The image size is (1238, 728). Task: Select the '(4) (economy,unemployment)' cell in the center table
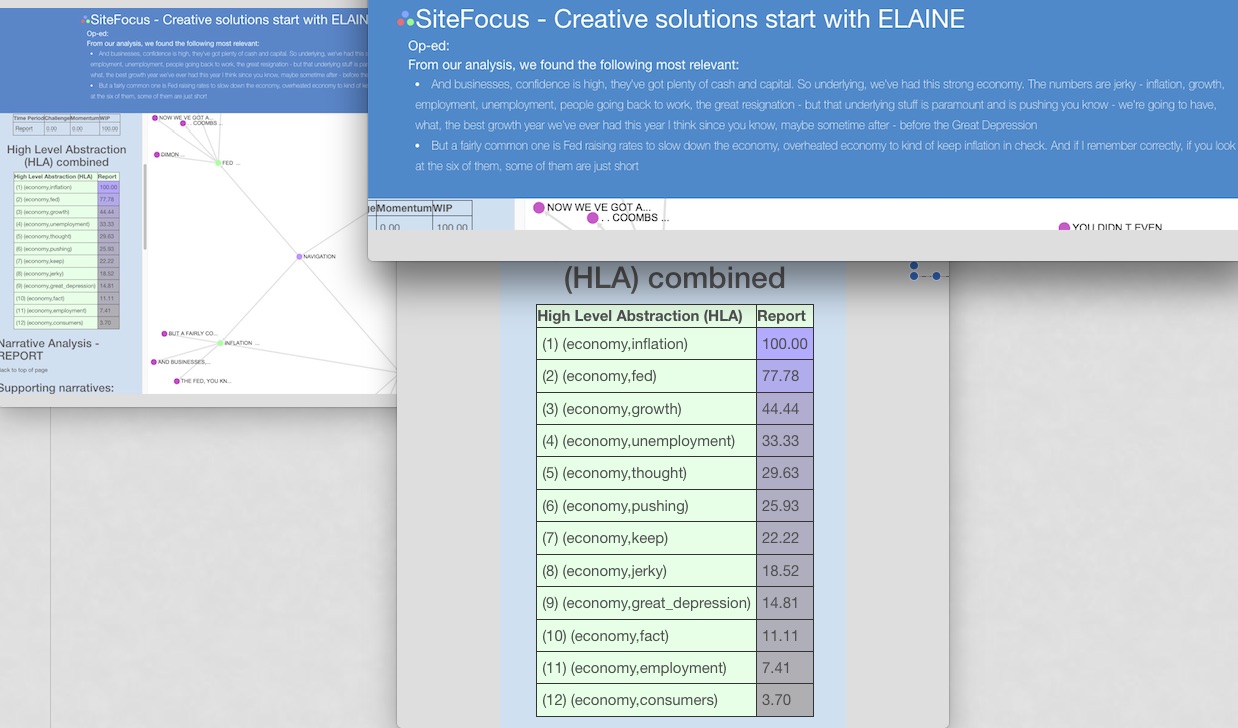click(x=646, y=441)
